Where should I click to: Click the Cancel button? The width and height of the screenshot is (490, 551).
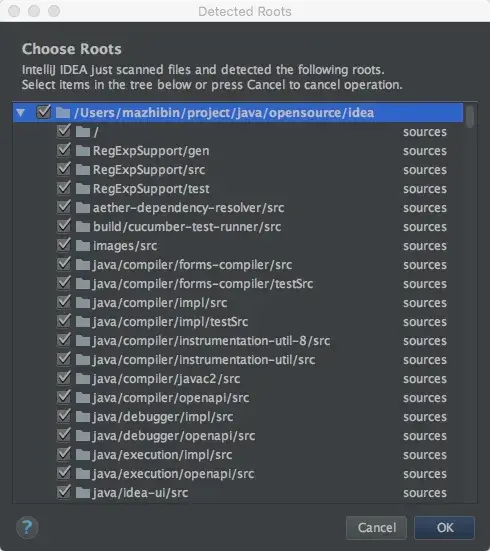coord(376,527)
